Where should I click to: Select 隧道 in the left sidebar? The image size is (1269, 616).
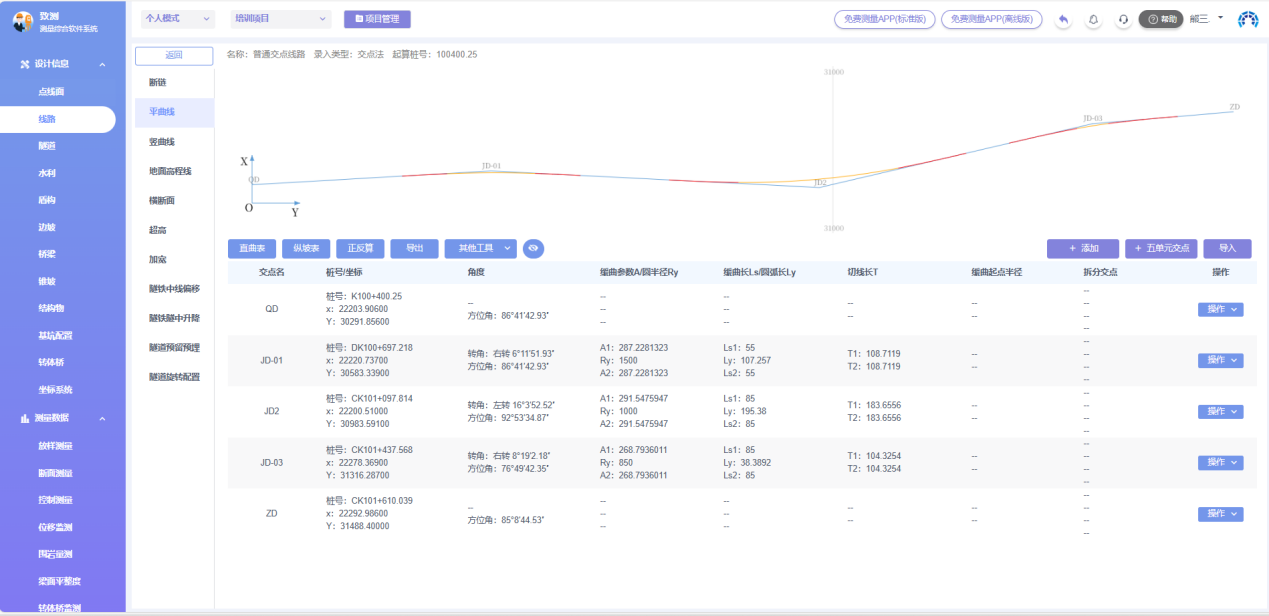47,146
